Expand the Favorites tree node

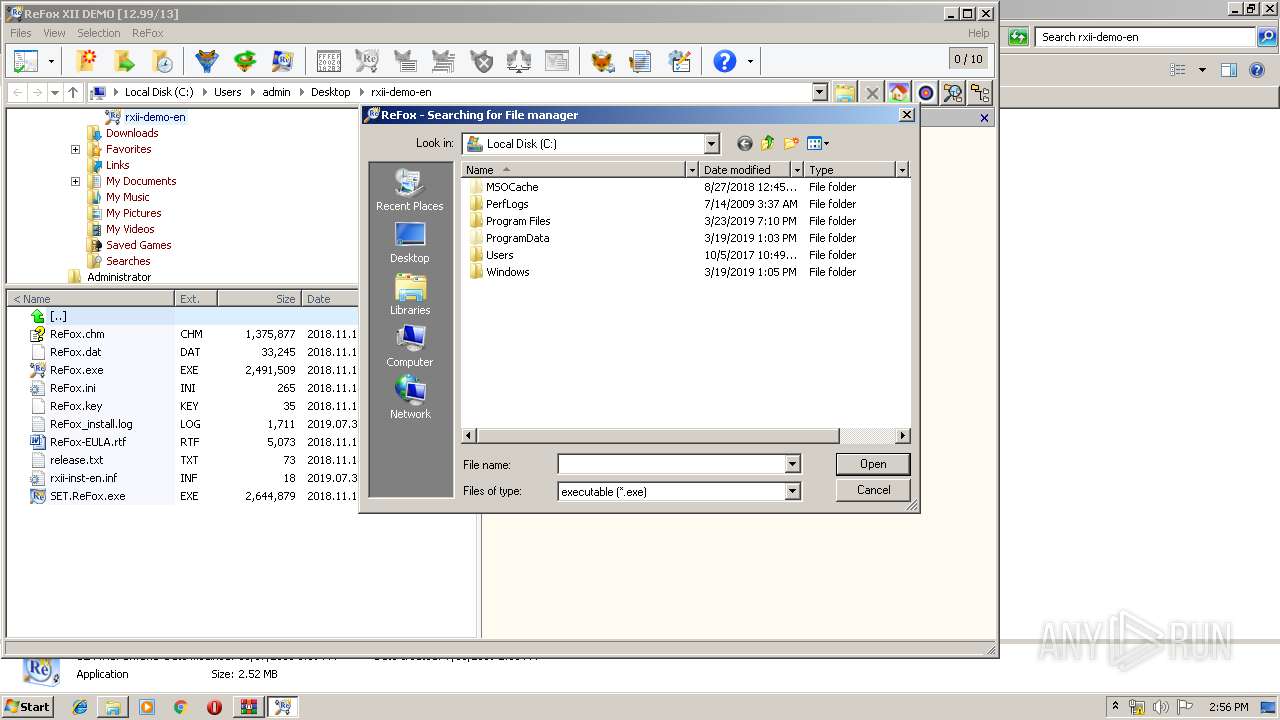[x=75, y=149]
